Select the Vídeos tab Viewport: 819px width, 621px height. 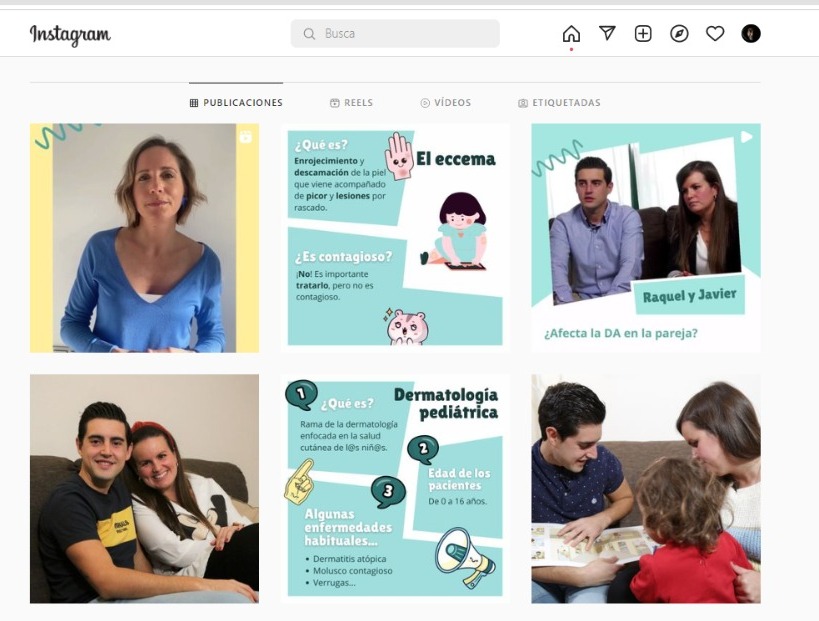pos(446,103)
